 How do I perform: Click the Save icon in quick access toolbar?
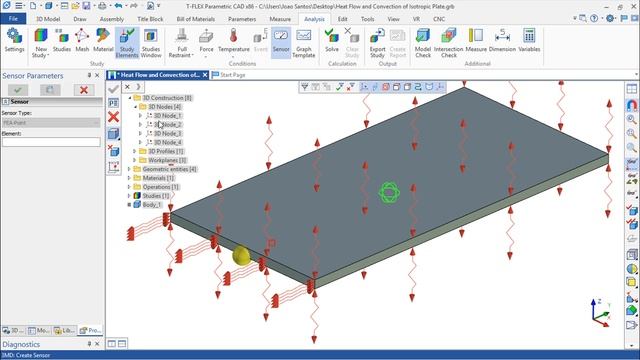[86, 6]
